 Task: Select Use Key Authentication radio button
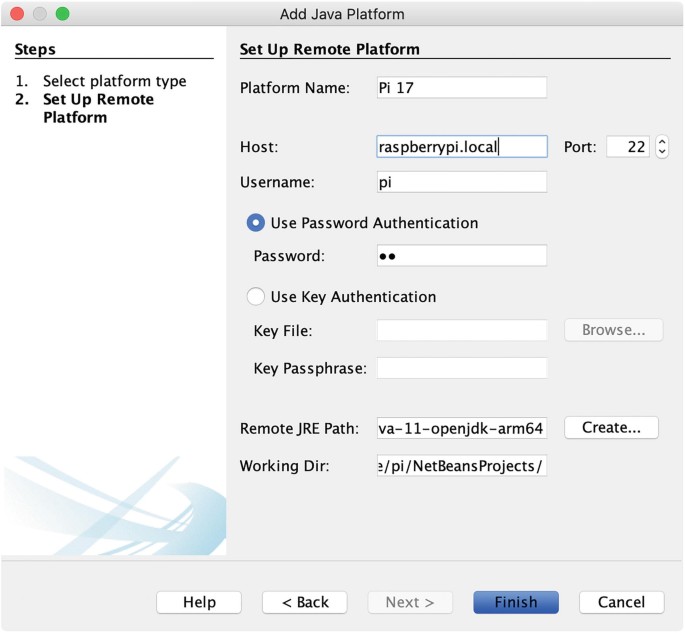pos(256,296)
